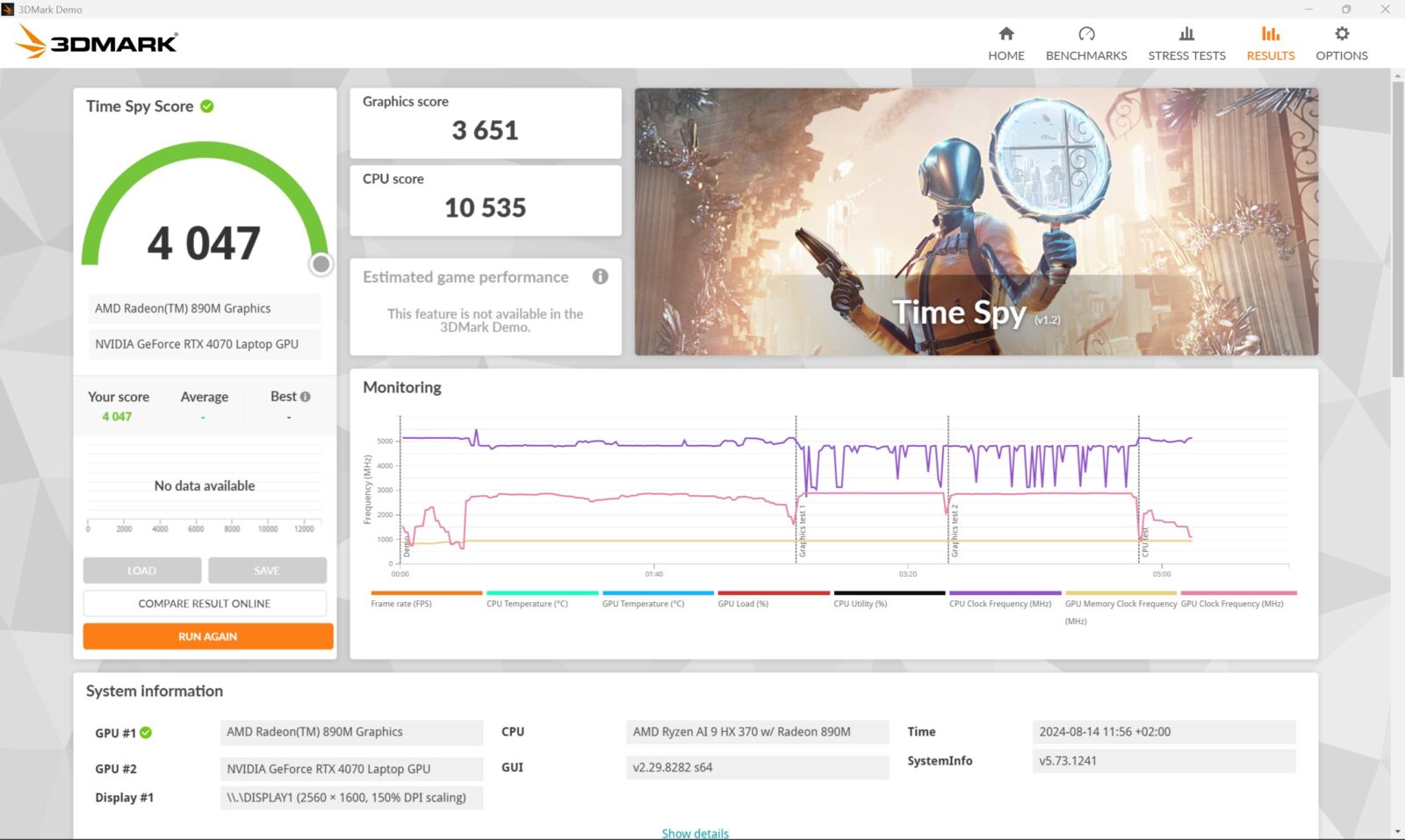This screenshot has height=840, width=1405.
Task: Open Options with the gear icon
Action: point(1341,34)
